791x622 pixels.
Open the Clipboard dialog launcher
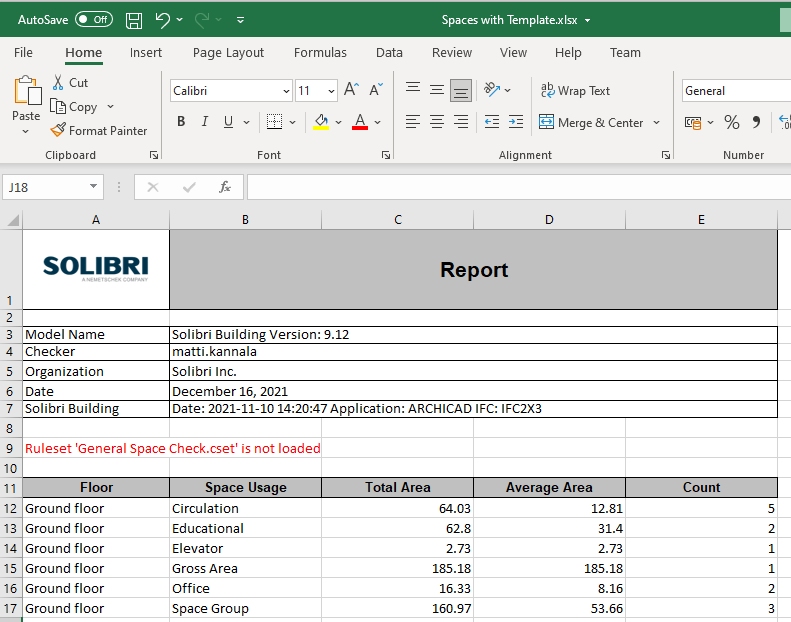(154, 155)
